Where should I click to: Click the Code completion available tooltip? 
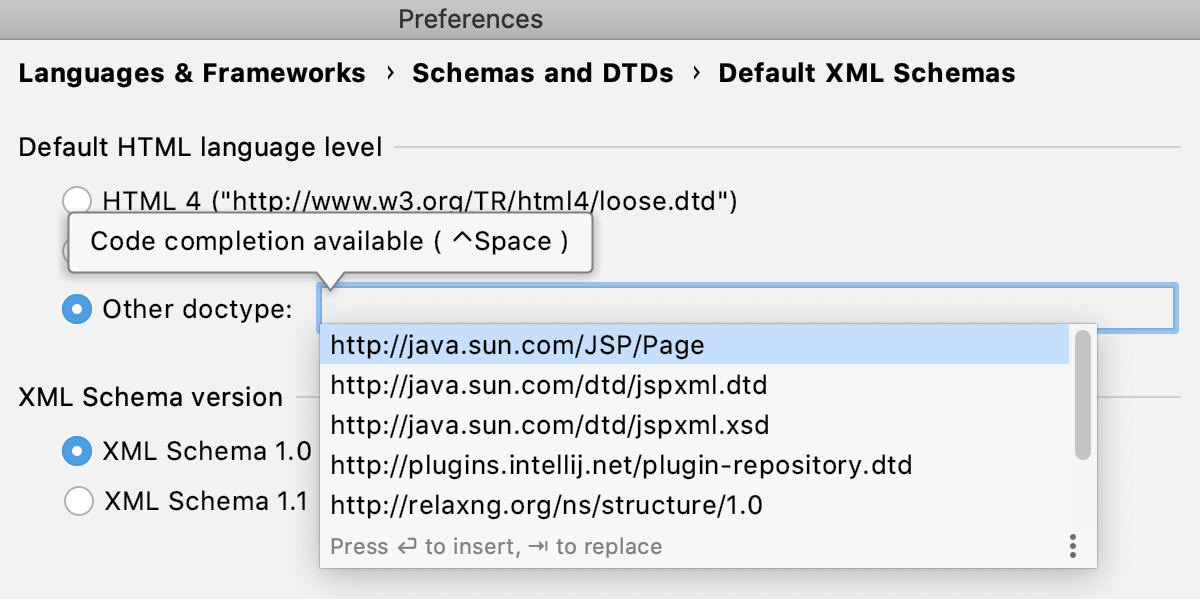coord(330,240)
